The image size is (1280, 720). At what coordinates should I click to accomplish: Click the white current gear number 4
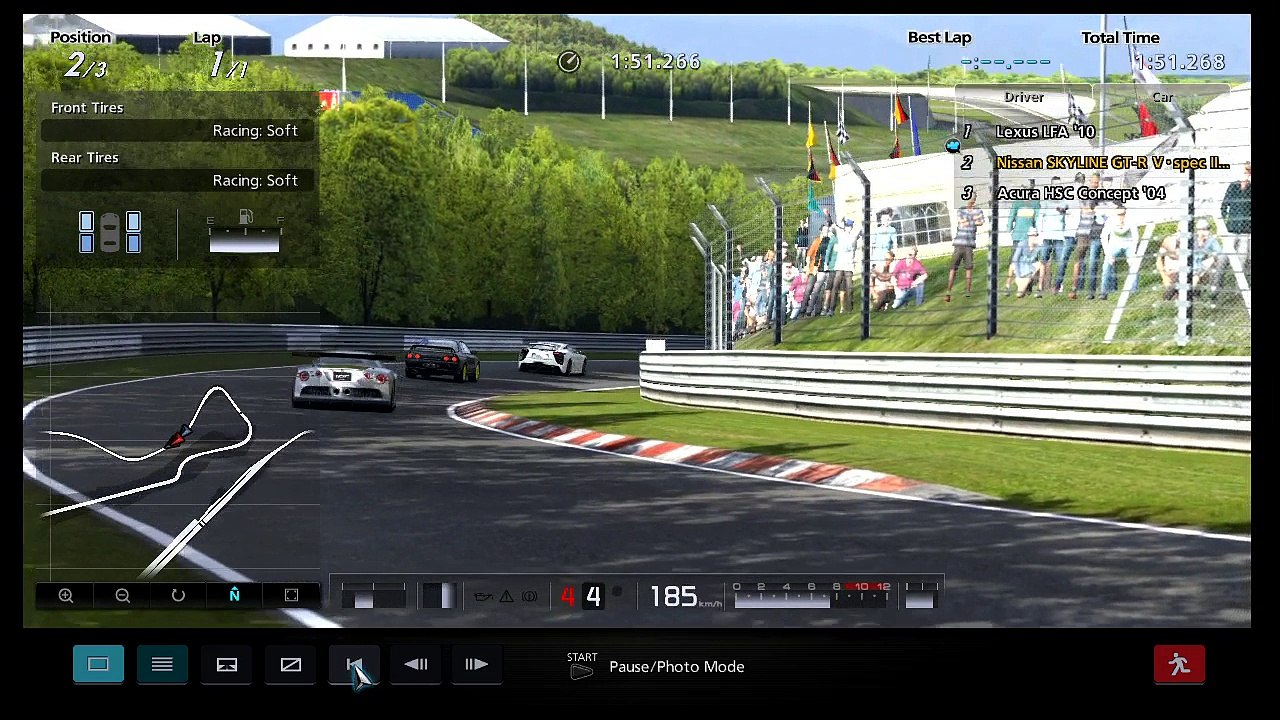point(593,597)
